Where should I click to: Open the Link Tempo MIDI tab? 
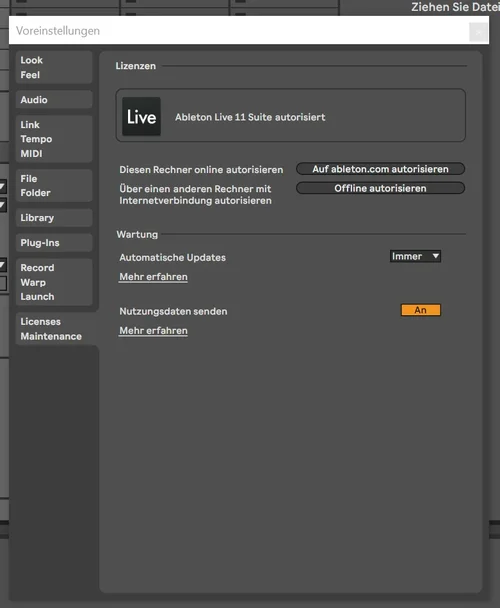click(54, 139)
